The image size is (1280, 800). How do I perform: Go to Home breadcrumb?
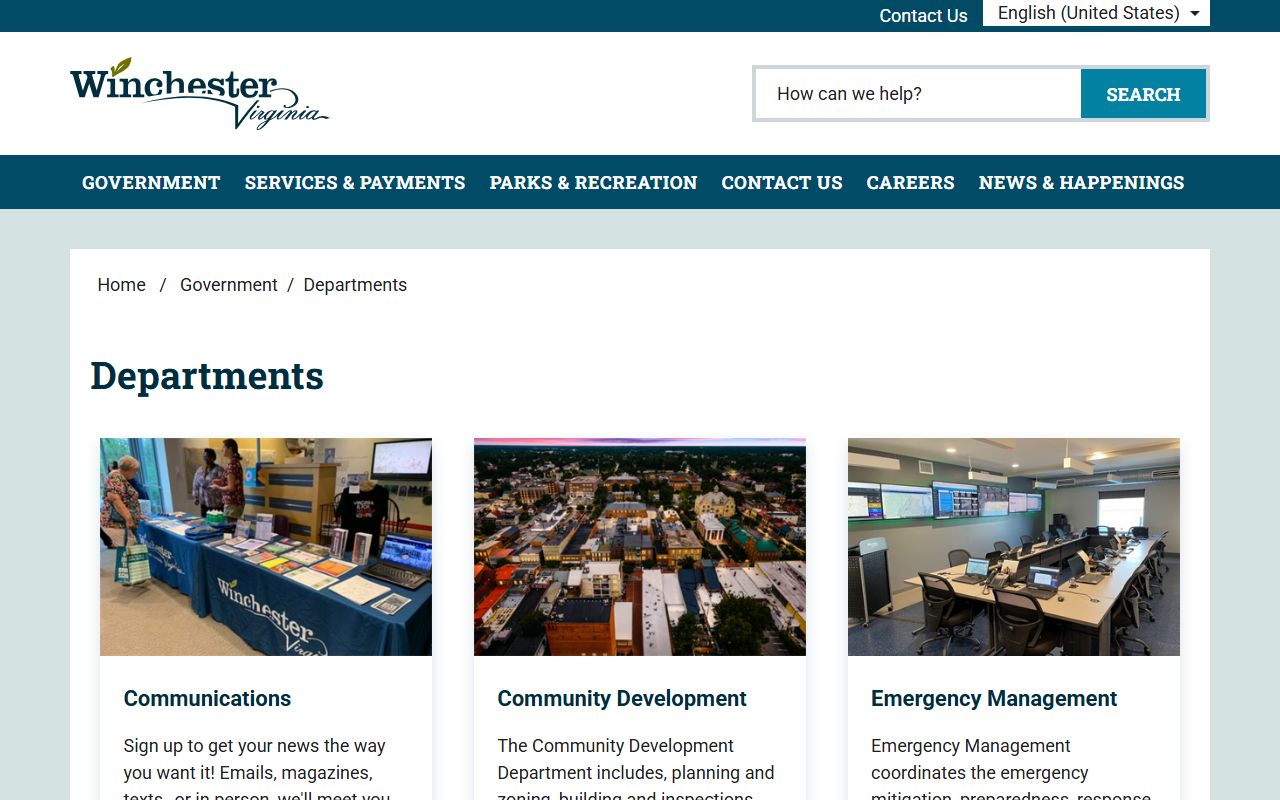tap(122, 285)
